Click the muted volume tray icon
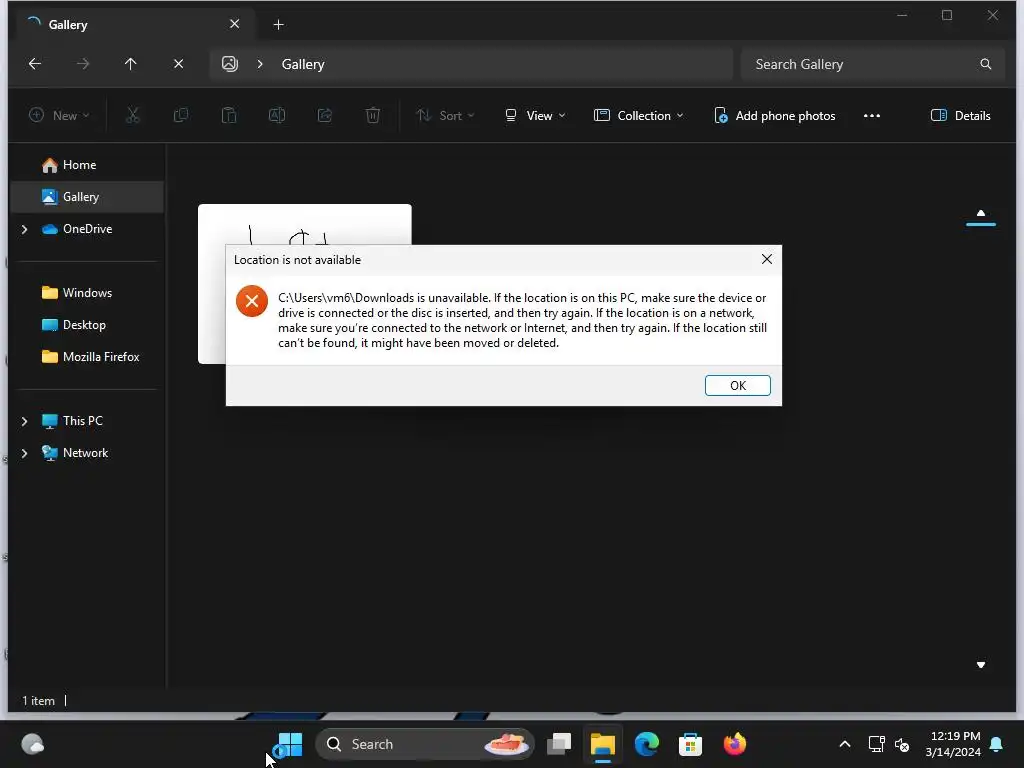This screenshot has height=768, width=1024. (x=902, y=744)
